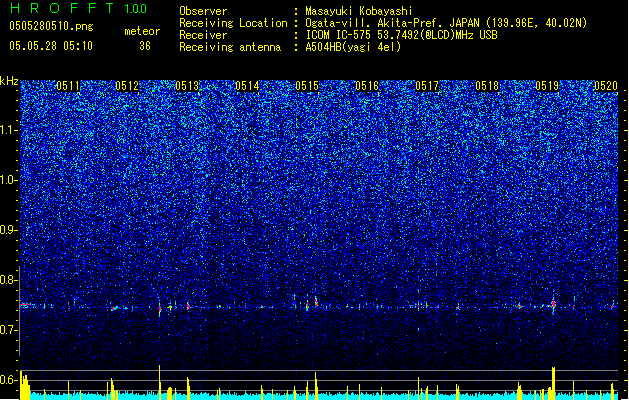Click the Observer label

tap(203, 11)
